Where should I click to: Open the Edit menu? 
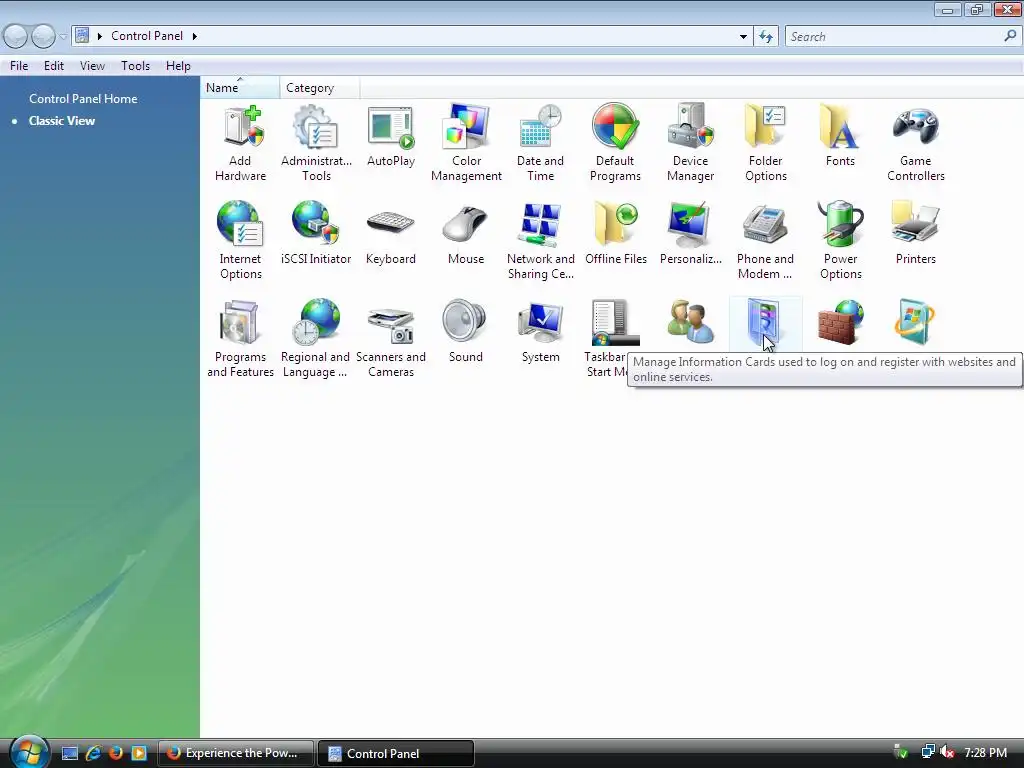[54, 66]
